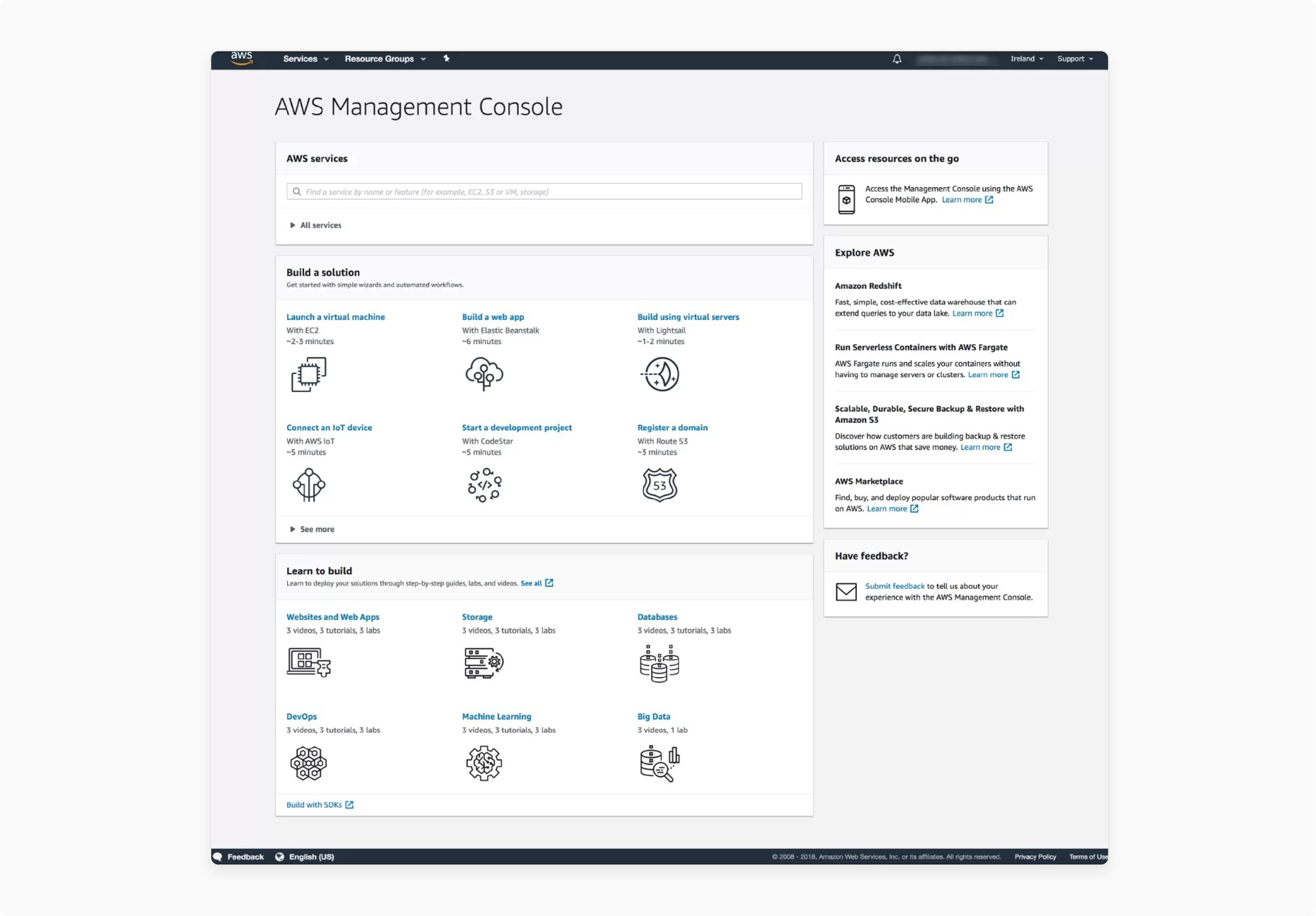
Task: Open the Big Data learning link
Action: (x=654, y=717)
